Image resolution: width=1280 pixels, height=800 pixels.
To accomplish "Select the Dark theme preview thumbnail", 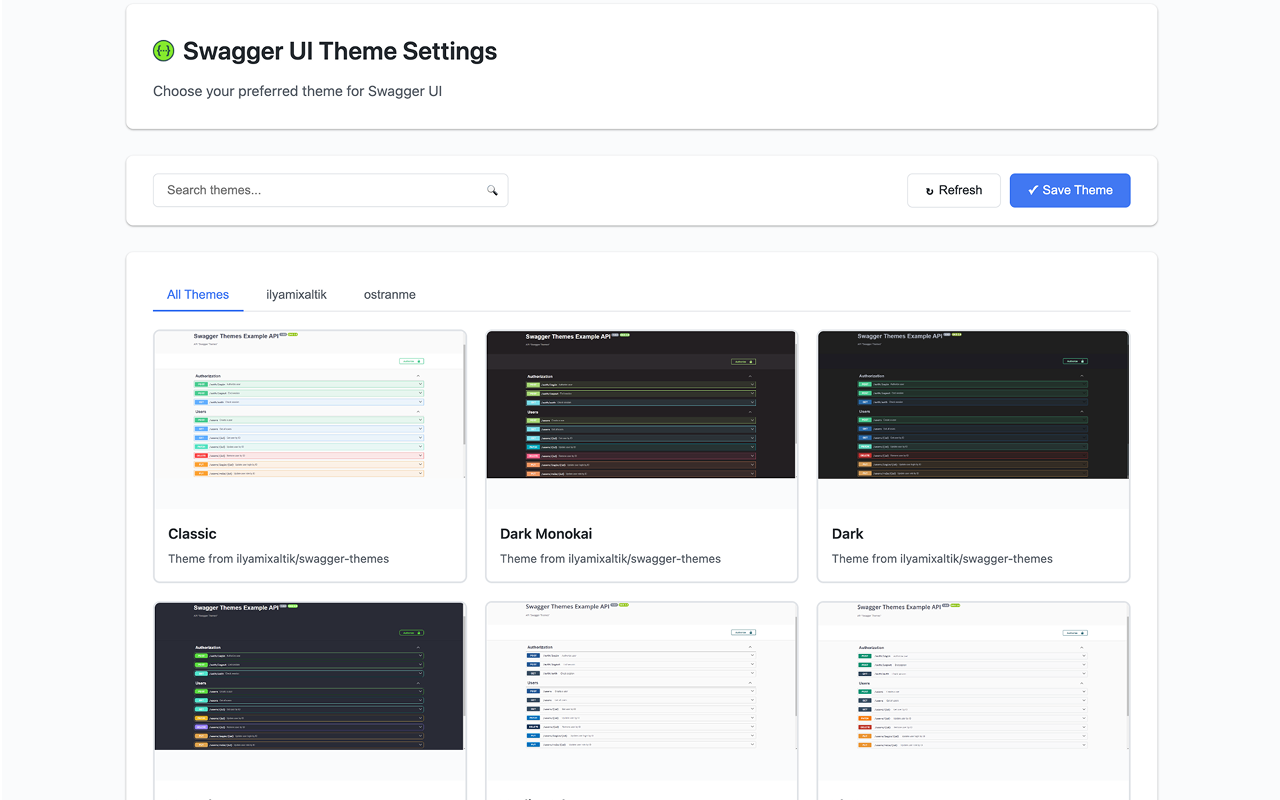I will tap(973, 404).
